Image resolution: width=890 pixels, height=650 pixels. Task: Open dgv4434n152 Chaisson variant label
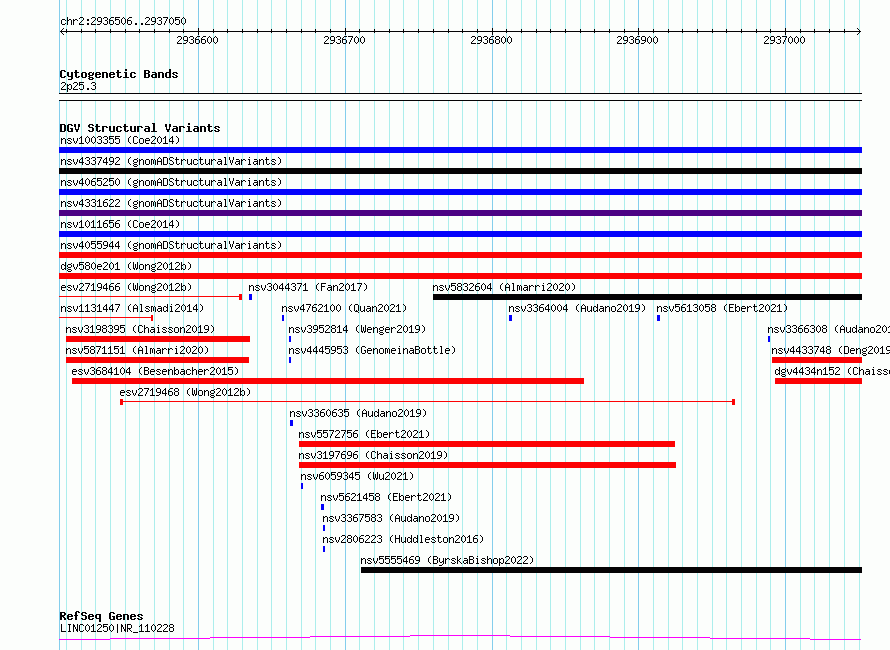tap(832, 371)
